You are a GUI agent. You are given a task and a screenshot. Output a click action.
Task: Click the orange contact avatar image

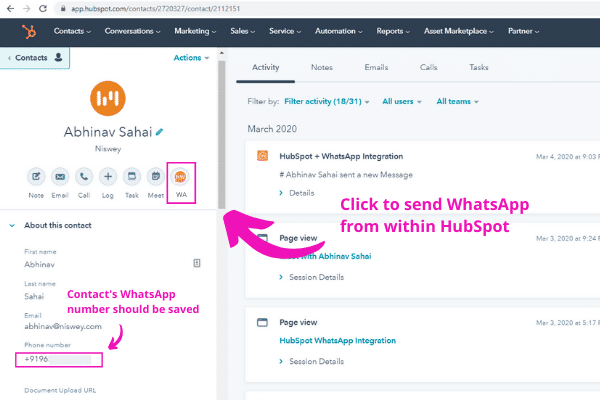pos(108,98)
